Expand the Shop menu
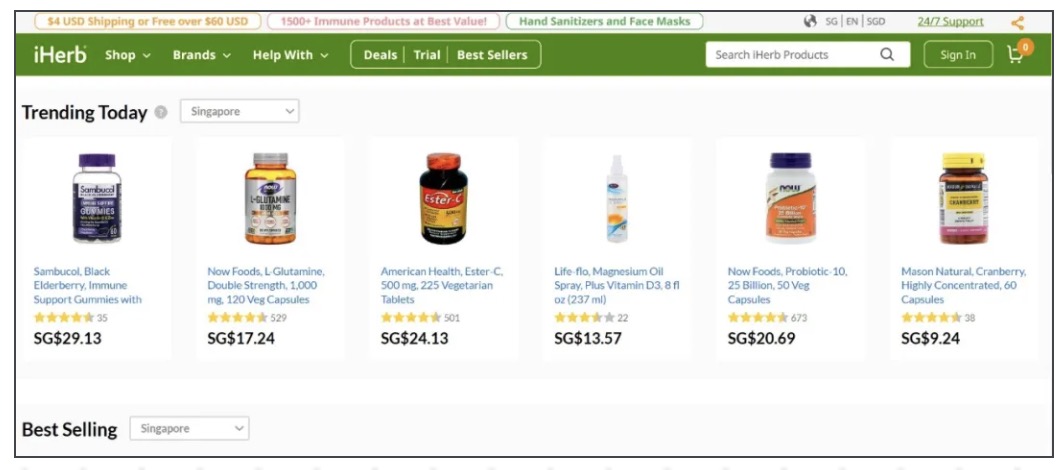This screenshot has width=1064, height=470. [128, 55]
